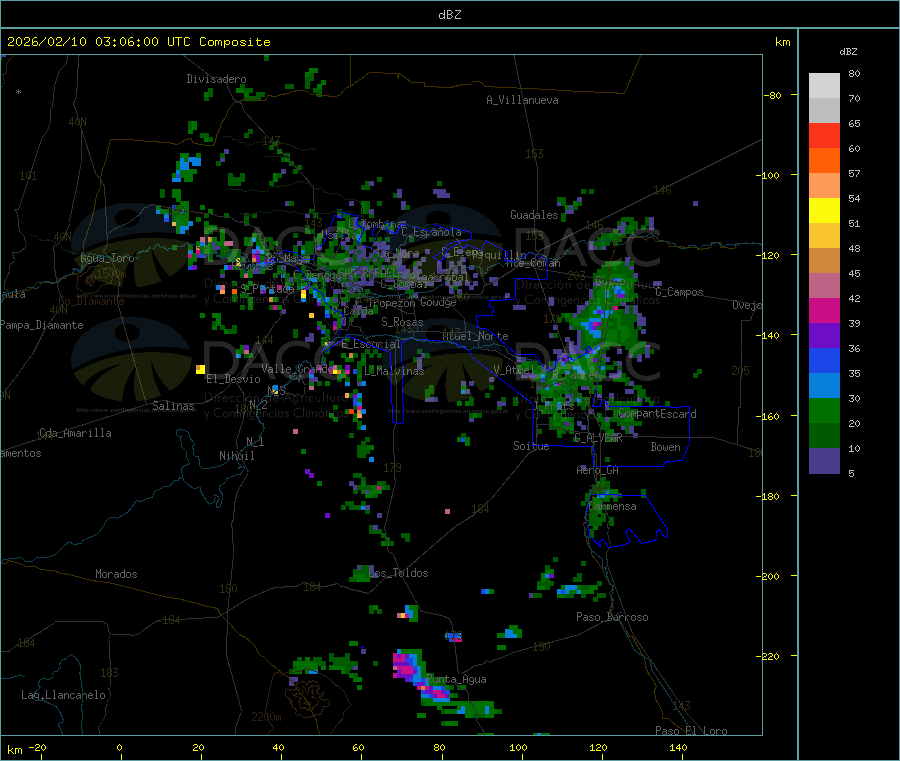Click the 'Divisadero' map label
900x761 pixels.
pos(216,79)
